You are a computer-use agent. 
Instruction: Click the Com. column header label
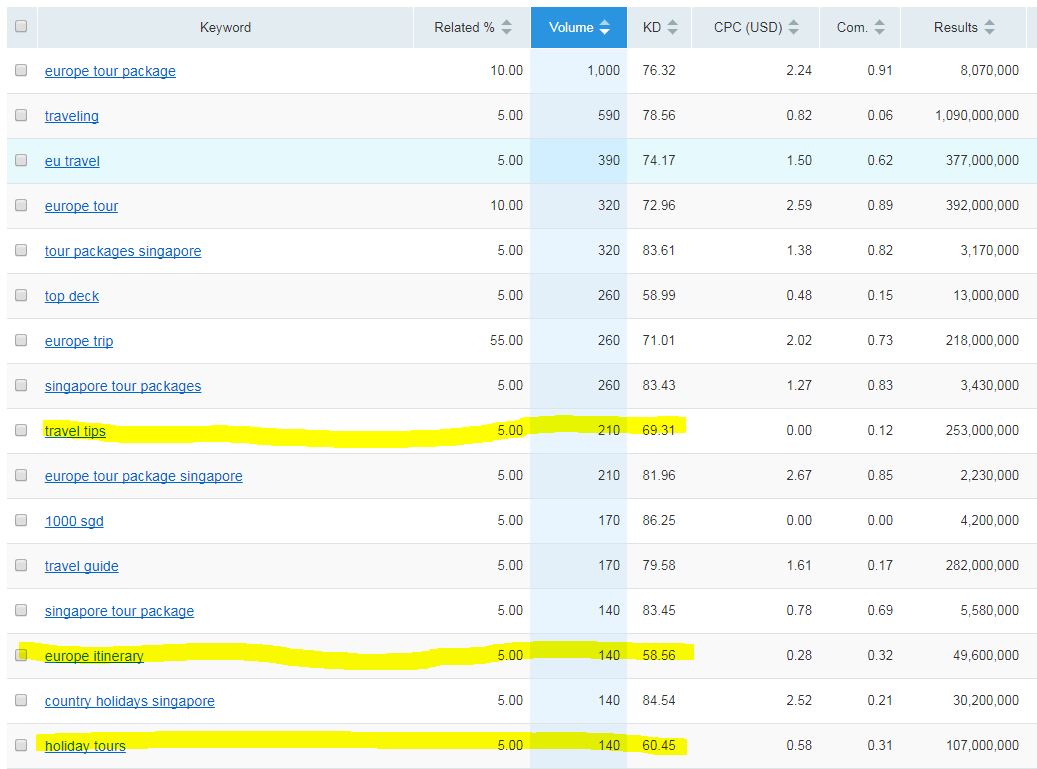tap(852, 27)
